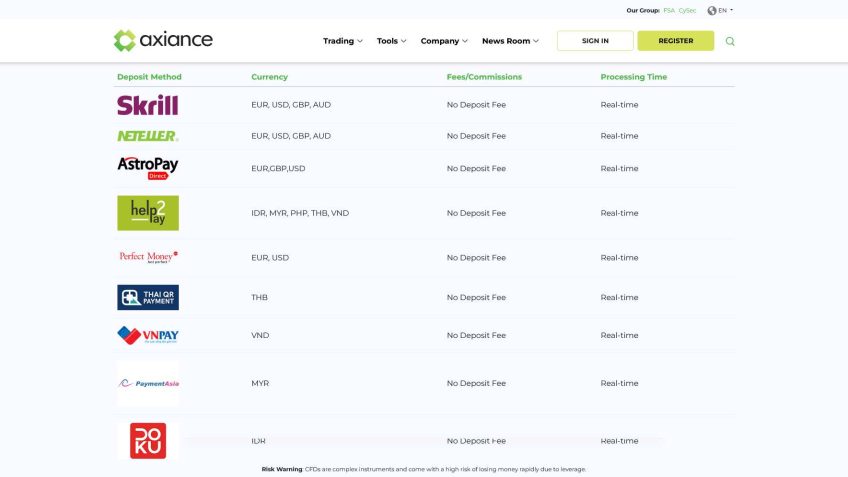Screen dimensions: 848x477
Task: Follow the CySec group link
Action: [x=687, y=10]
